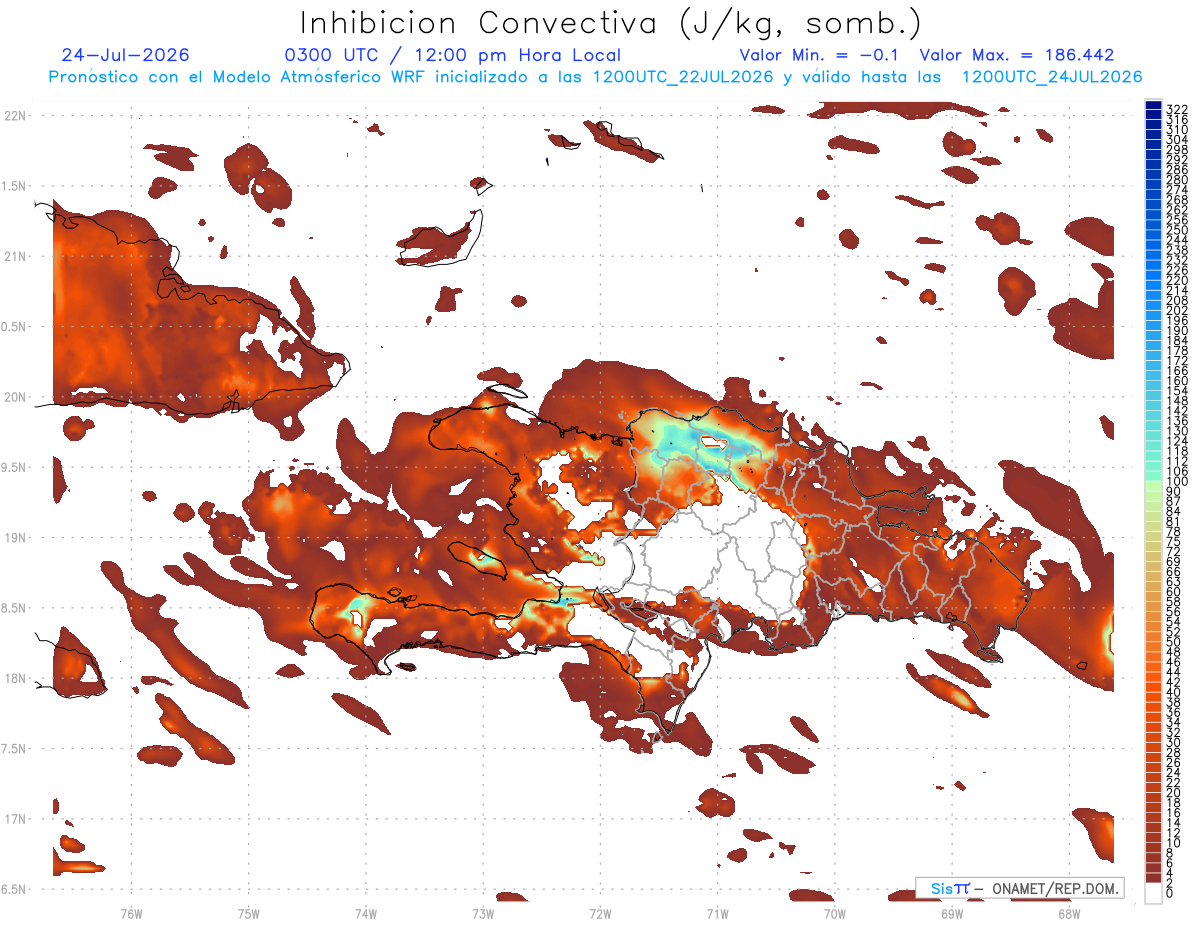The image size is (1200, 927).
Task: Click the '69W' longitude label
Action: click(x=952, y=912)
